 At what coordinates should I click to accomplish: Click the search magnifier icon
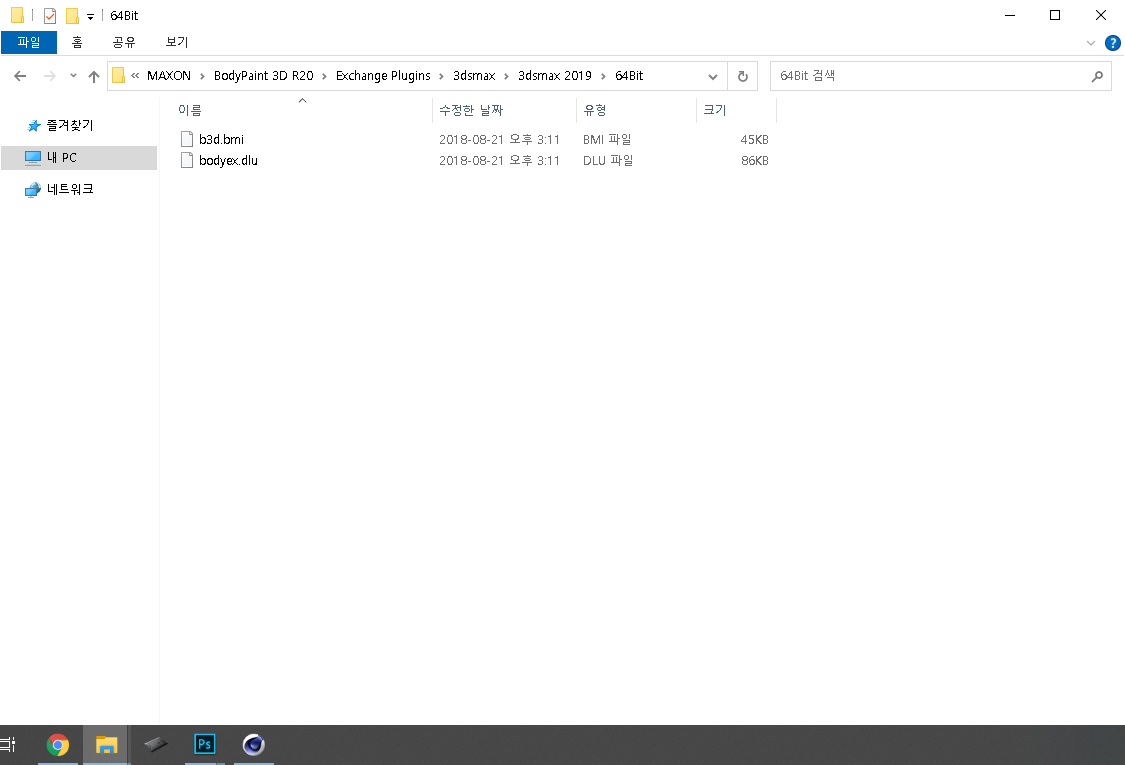[1096, 76]
